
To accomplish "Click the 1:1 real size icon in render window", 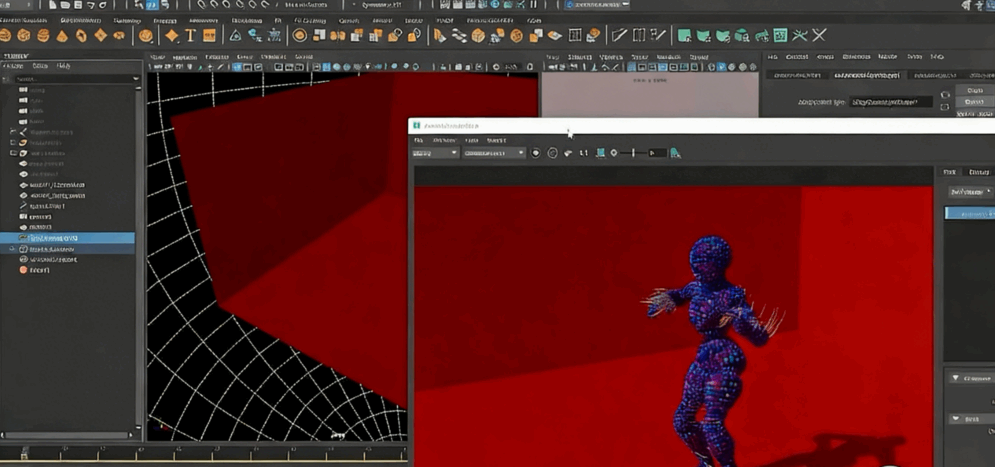I will (x=584, y=153).
